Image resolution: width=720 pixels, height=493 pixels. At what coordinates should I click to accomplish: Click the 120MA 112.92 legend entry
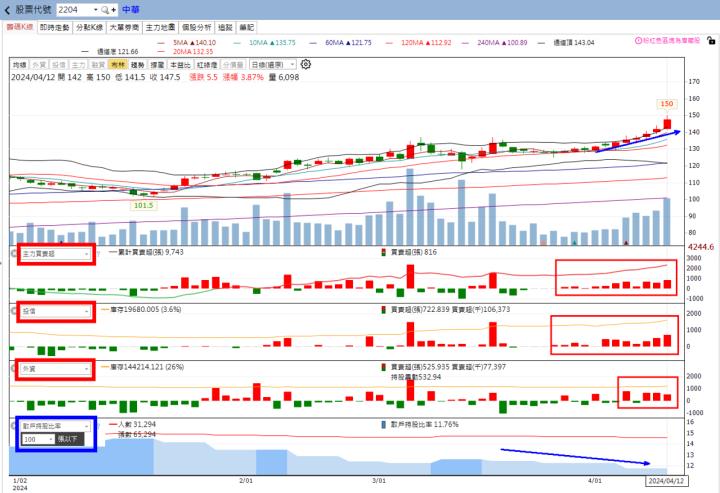[x=426, y=43]
